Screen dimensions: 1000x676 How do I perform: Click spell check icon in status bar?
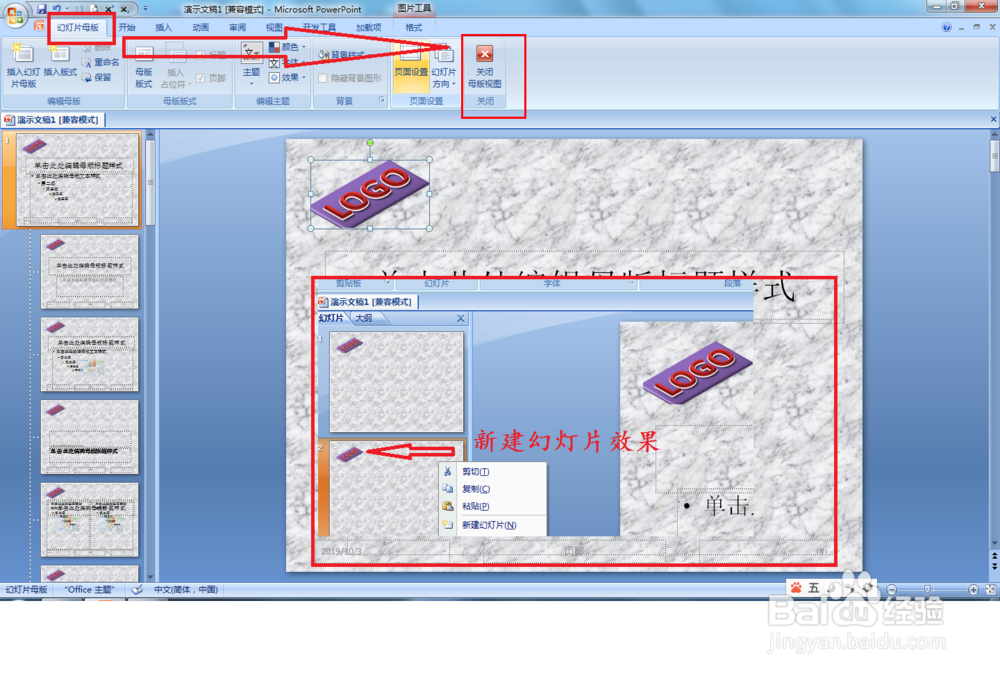(137, 590)
